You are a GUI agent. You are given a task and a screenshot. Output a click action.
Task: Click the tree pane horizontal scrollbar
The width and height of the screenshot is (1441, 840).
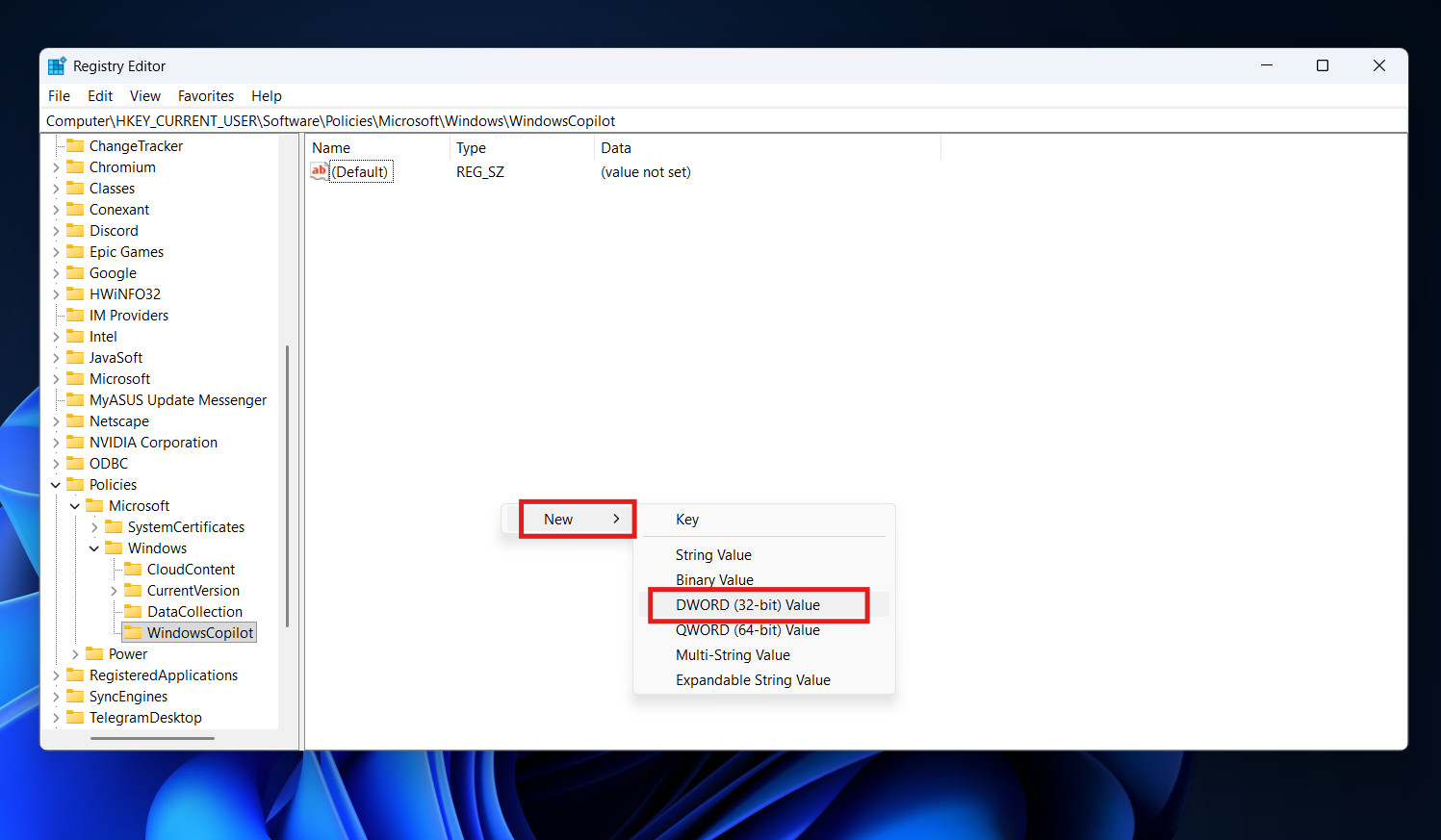152,738
